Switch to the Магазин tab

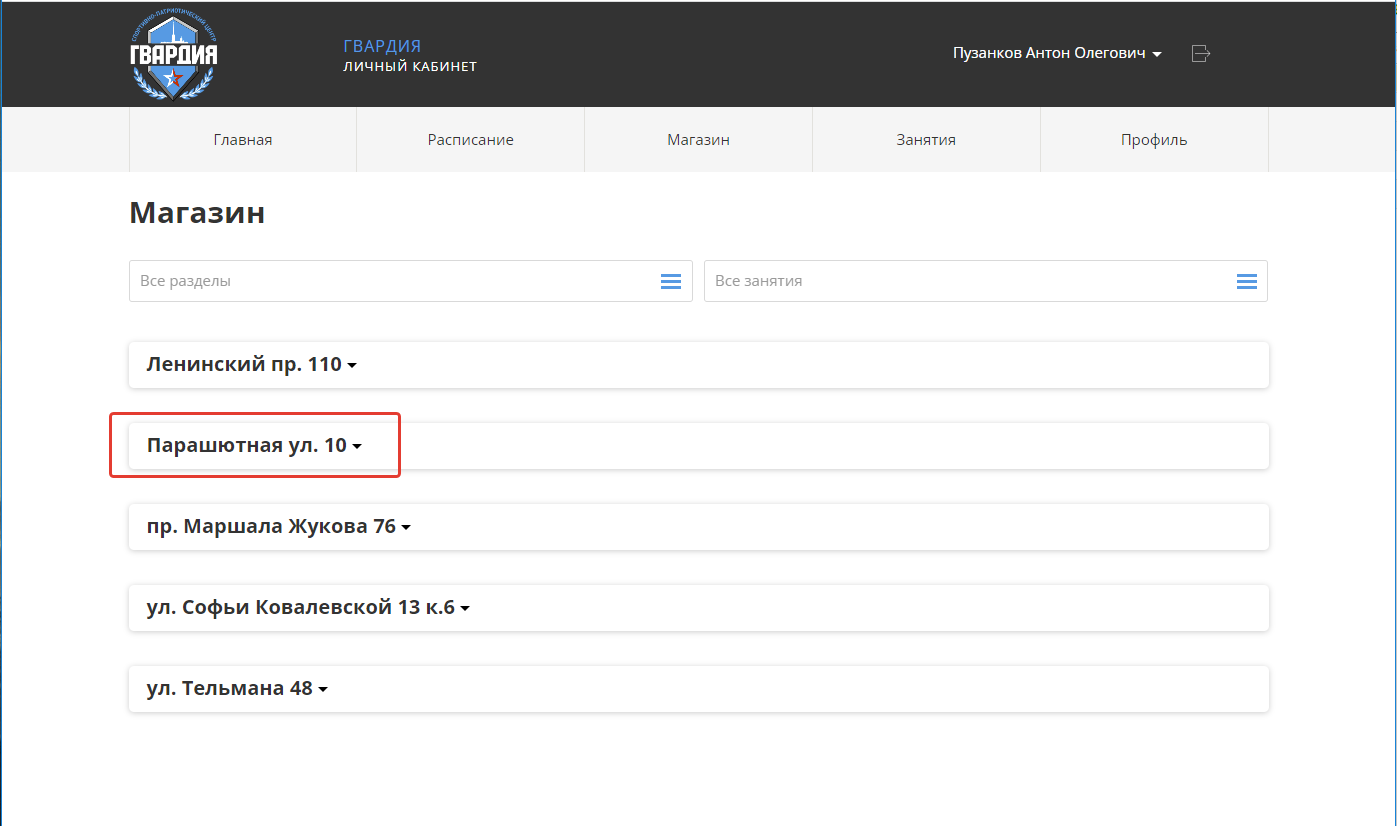tap(699, 140)
